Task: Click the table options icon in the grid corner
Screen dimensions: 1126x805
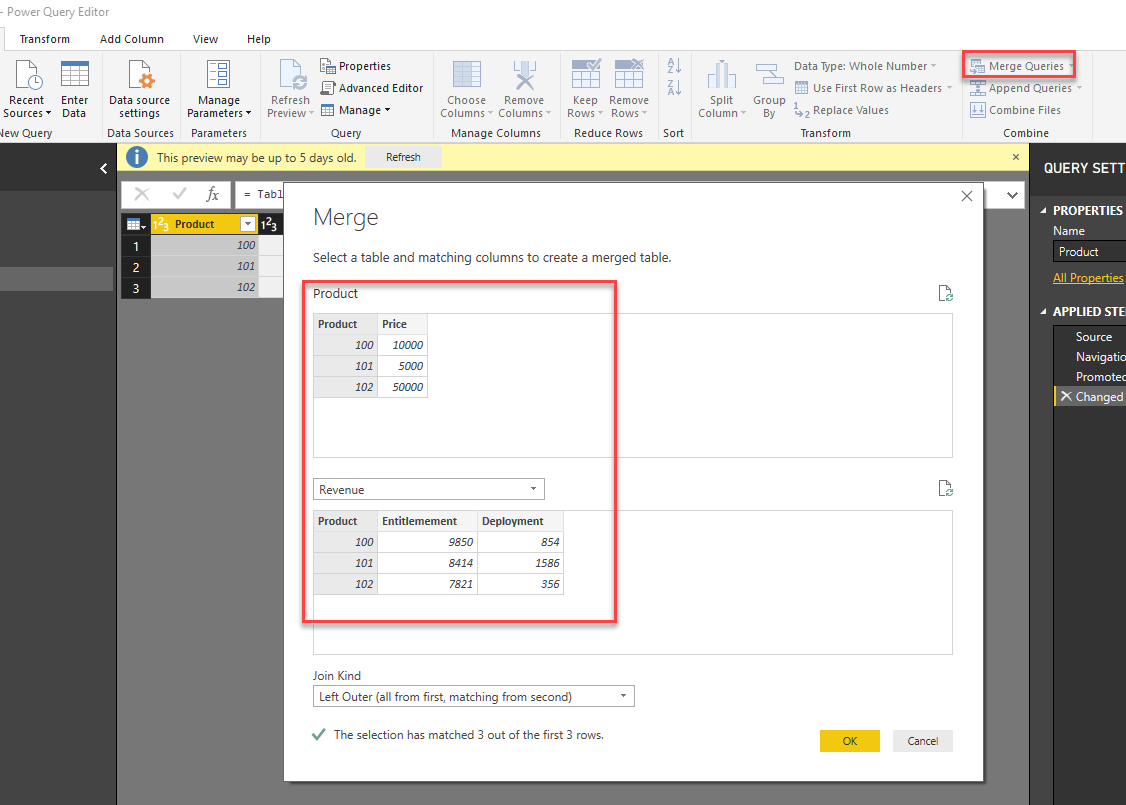Action: click(x=136, y=225)
